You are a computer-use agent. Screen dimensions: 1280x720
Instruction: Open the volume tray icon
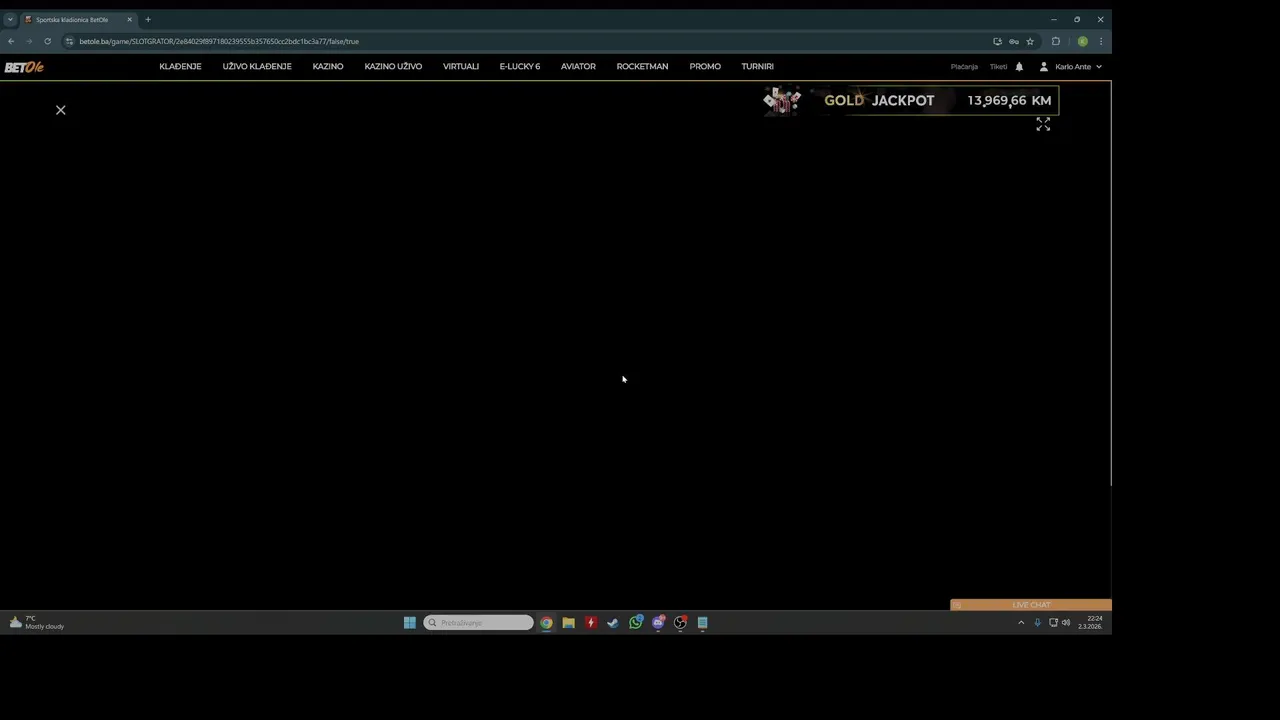pyautogui.click(x=1066, y=622)
